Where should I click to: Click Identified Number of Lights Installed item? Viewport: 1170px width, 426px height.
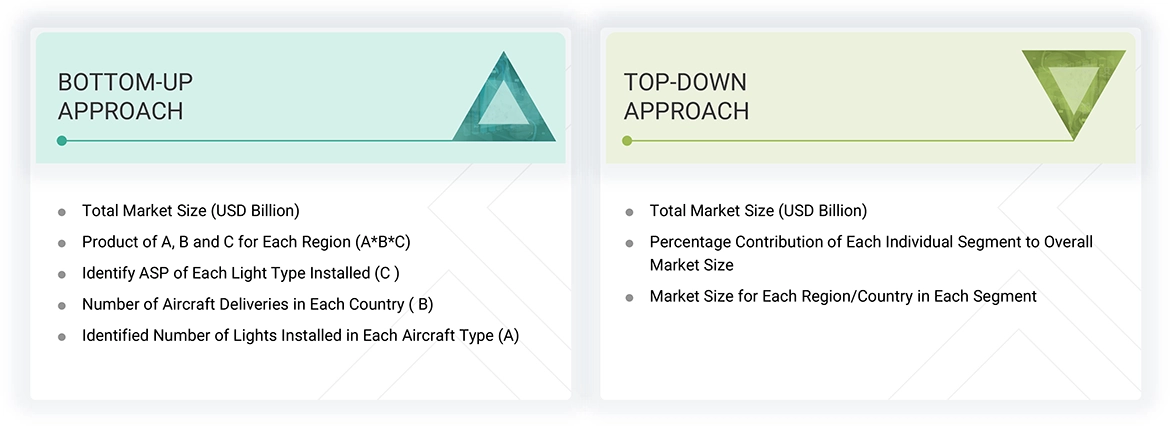point(300,336)
